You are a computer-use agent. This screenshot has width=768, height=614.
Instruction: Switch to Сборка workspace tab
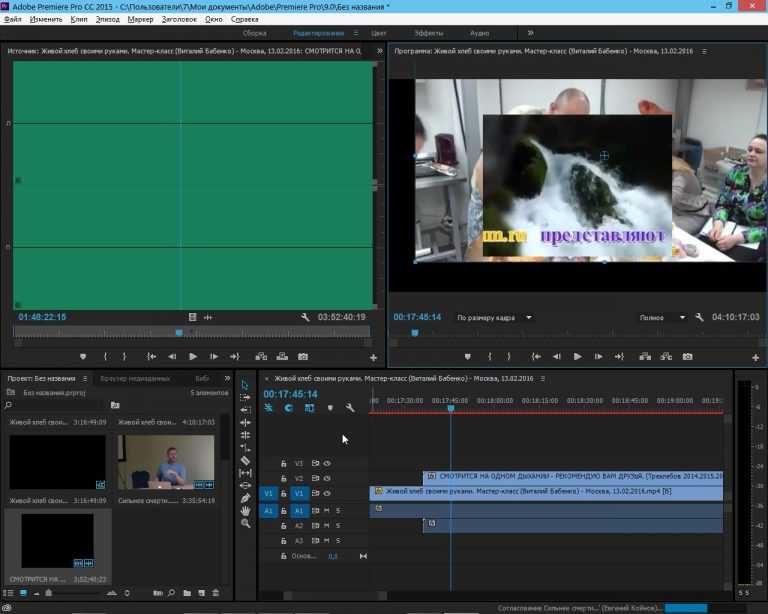tap(255, 33)
